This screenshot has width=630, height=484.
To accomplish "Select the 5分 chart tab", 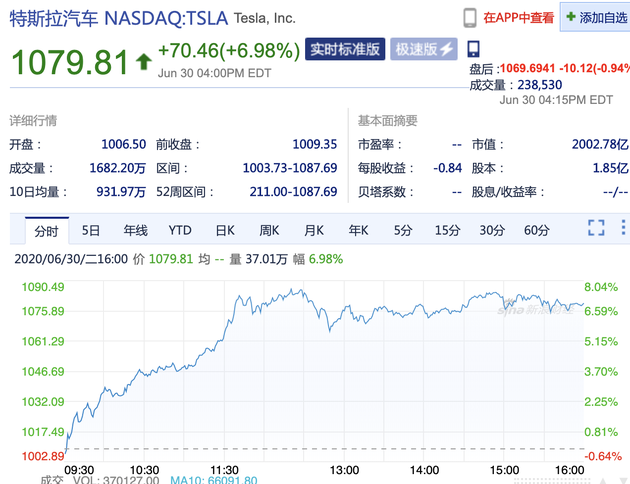I will [x=403, y=231].
